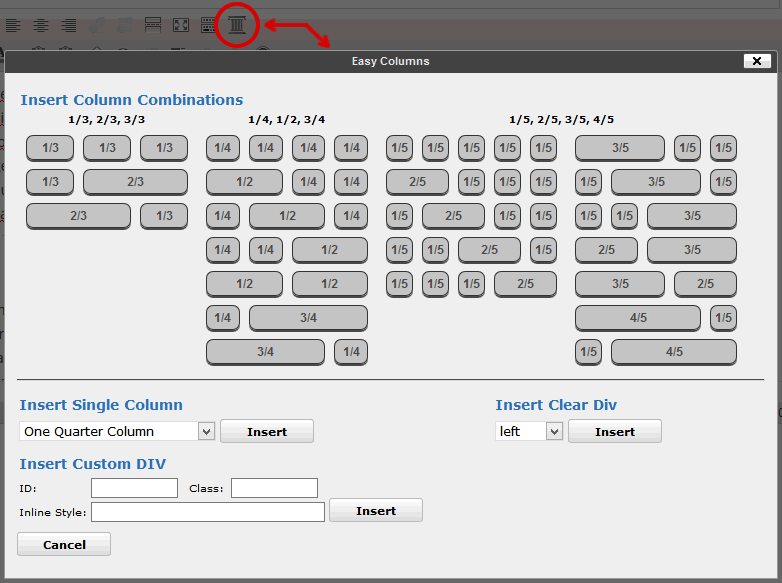Screen dimensions: 782x583
Task: Close the Easy Columns dialog with X
Action: tap(757, 61)
